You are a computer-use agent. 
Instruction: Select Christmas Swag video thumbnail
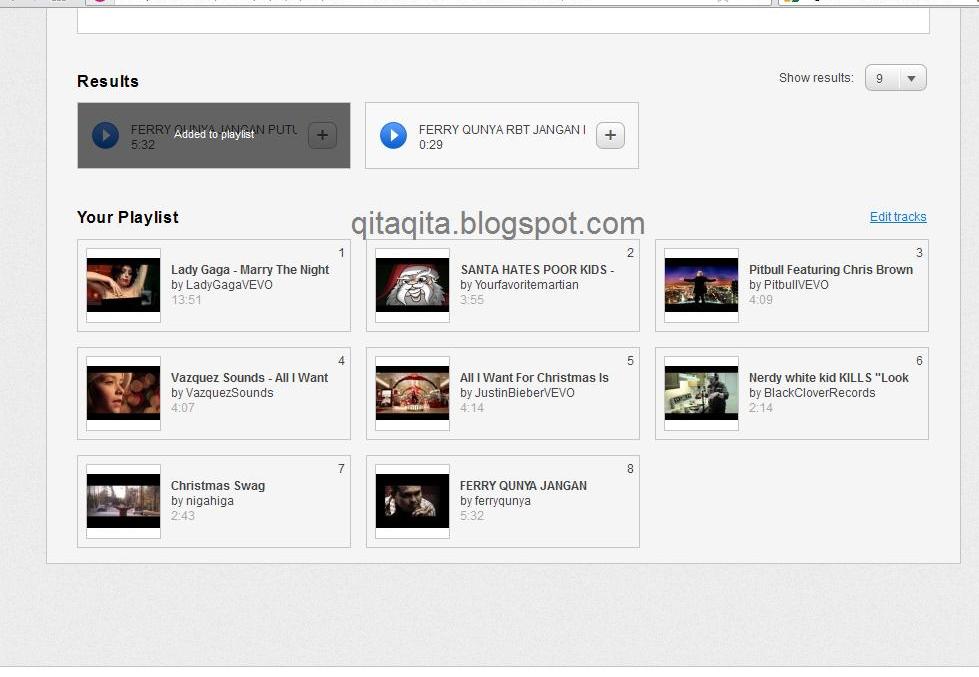[x=124, y=502]
